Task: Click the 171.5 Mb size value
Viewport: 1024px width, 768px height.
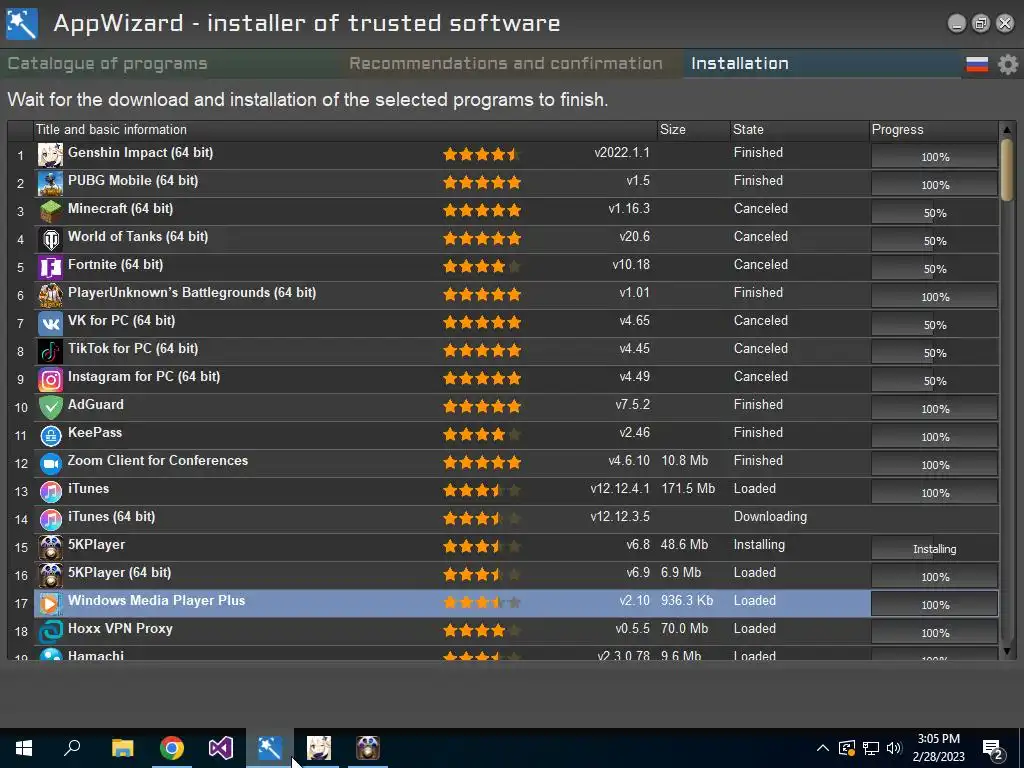Action: point(688,488)
